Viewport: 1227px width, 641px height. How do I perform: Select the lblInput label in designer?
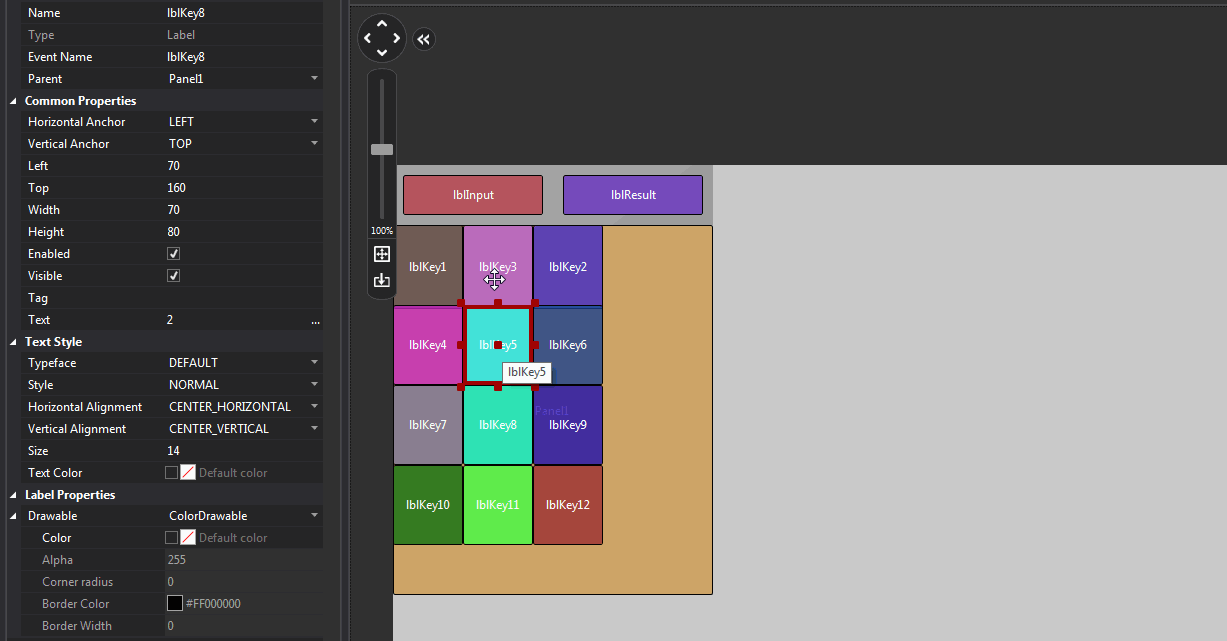point(473,195)
